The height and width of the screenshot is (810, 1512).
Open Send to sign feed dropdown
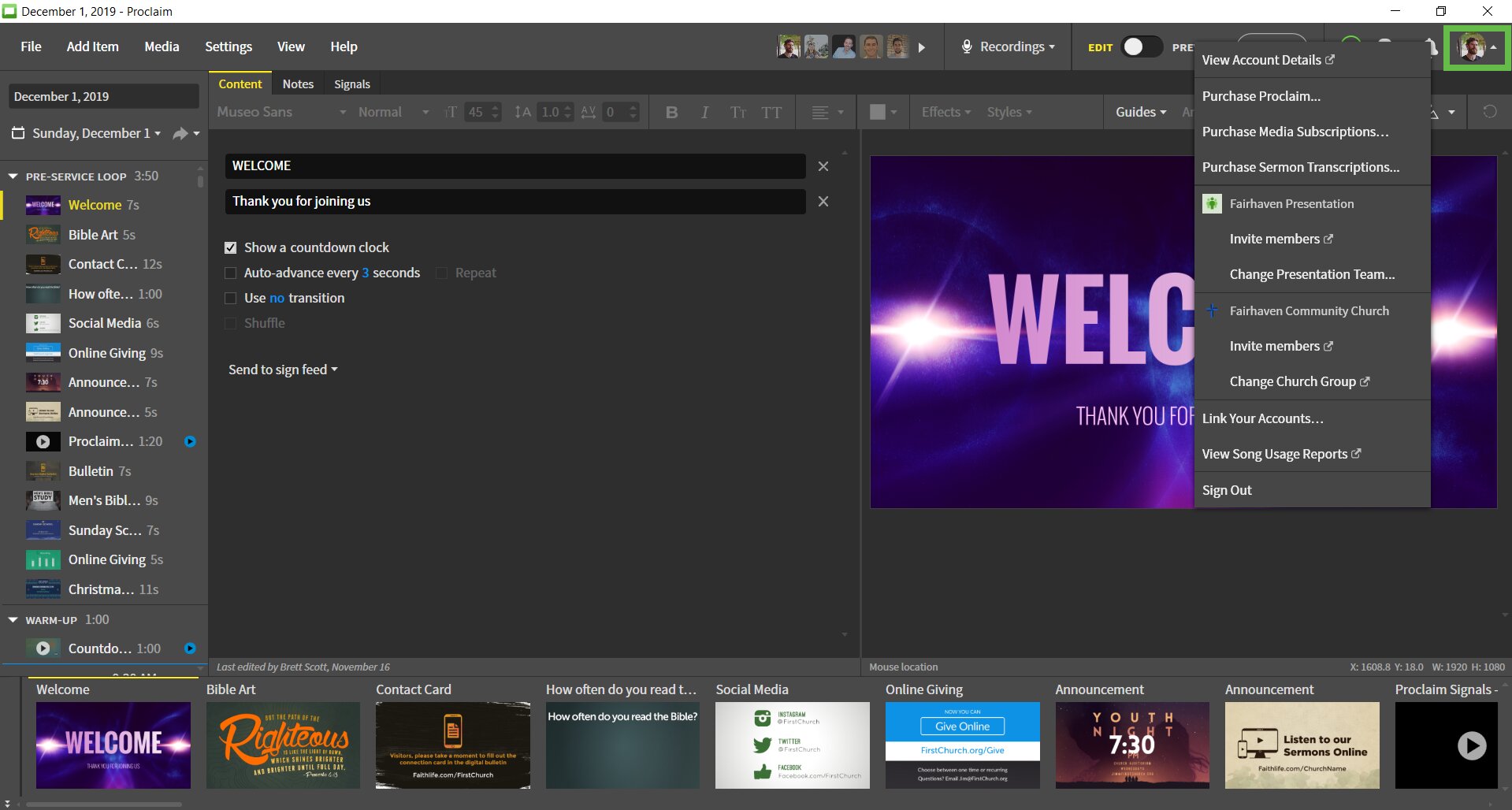[x=283, y=370]
